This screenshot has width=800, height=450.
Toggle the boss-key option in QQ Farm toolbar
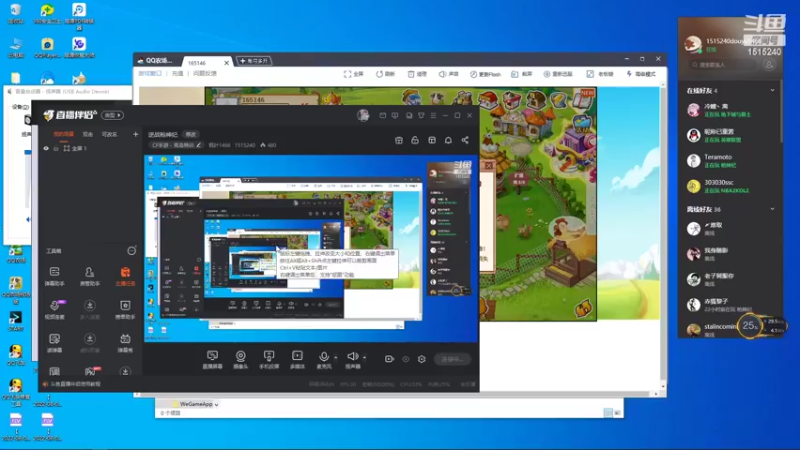(600, 74)
